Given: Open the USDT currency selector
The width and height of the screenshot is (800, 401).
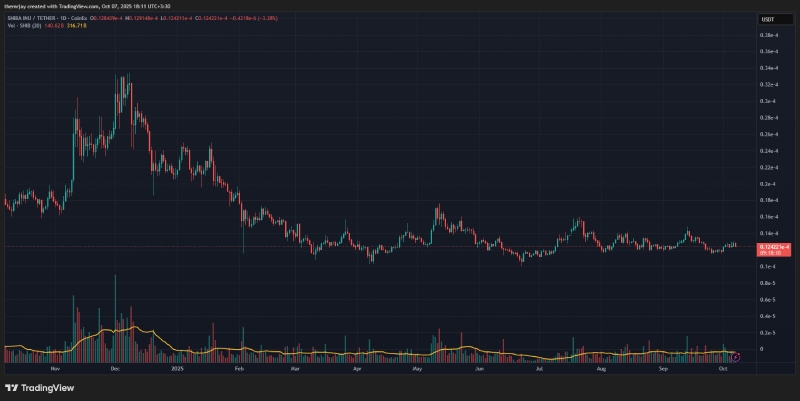Looking at the screenshot, I should pyautogui.click(x=768, y=18).
